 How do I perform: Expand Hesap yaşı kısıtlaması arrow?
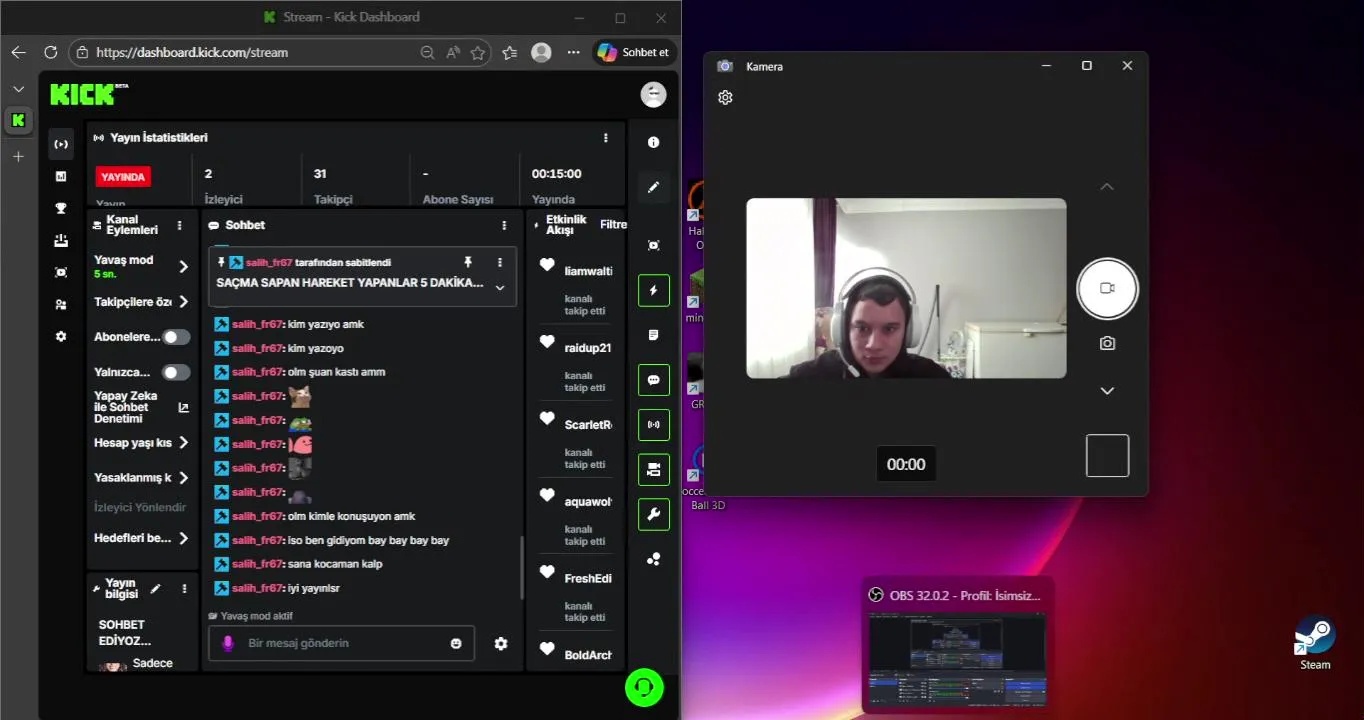[183, 443]
